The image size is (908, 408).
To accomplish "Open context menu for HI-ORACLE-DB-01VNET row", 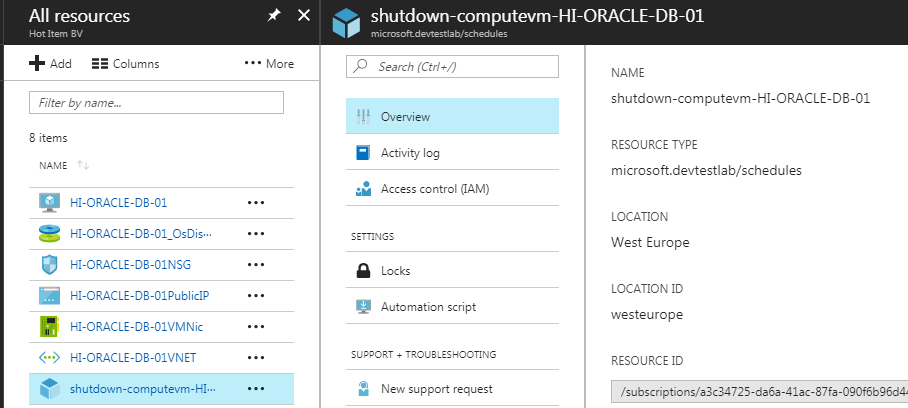I will pos(257,358).
